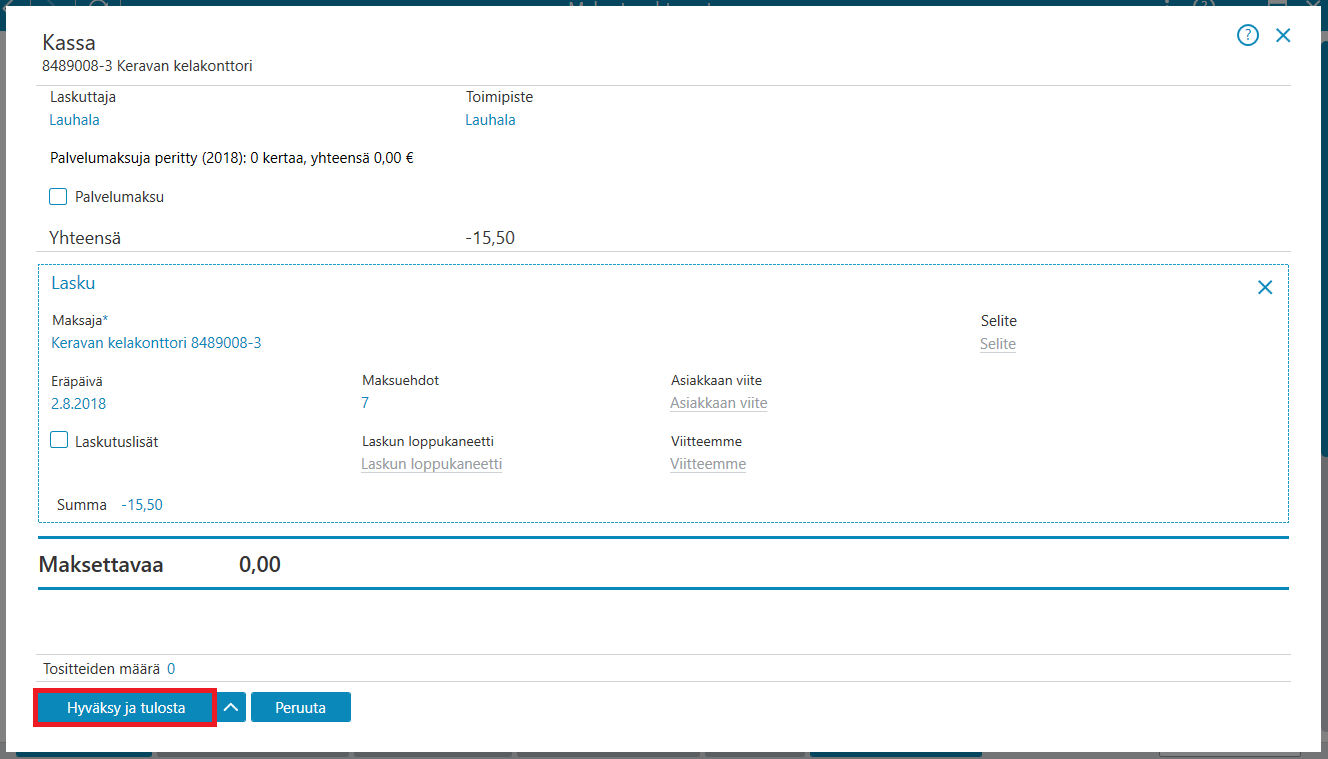Expand the arrow next to Hyväksy ja tulosta
The height and width of the screenshot is (759, 1328).
click(x=231, y=707)
